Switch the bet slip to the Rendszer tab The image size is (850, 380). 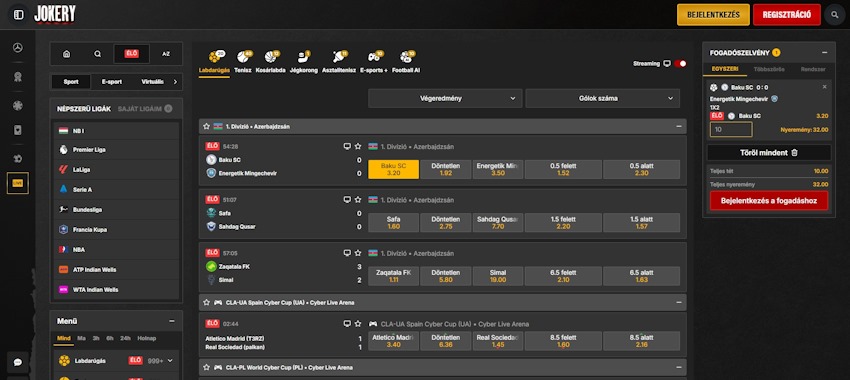[813, 69]
